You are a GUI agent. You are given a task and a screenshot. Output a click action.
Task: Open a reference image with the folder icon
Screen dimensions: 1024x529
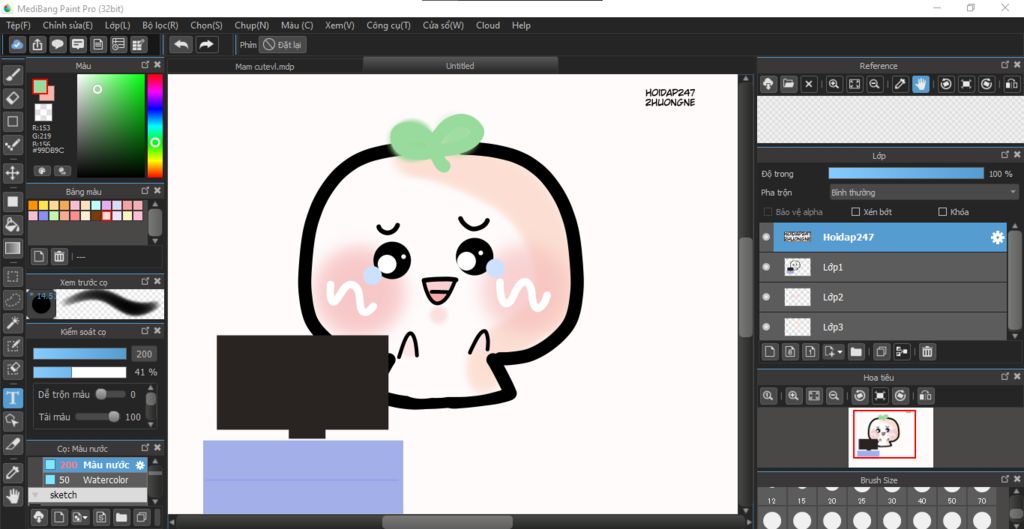point(788,84)
